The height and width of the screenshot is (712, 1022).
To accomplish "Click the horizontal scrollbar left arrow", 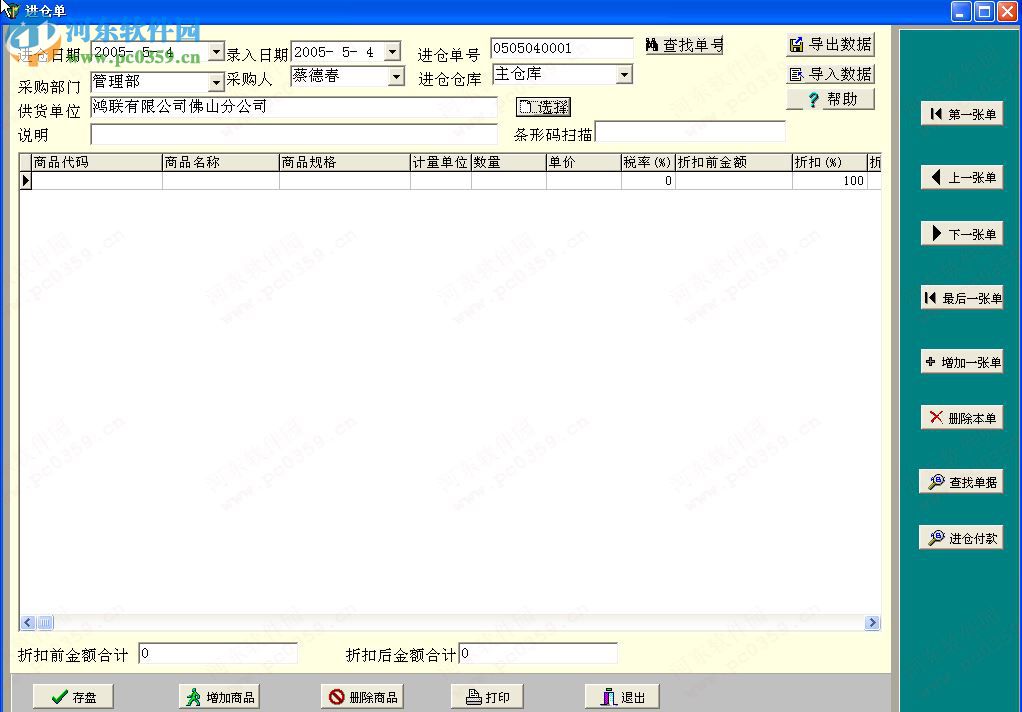I will 27,623.
